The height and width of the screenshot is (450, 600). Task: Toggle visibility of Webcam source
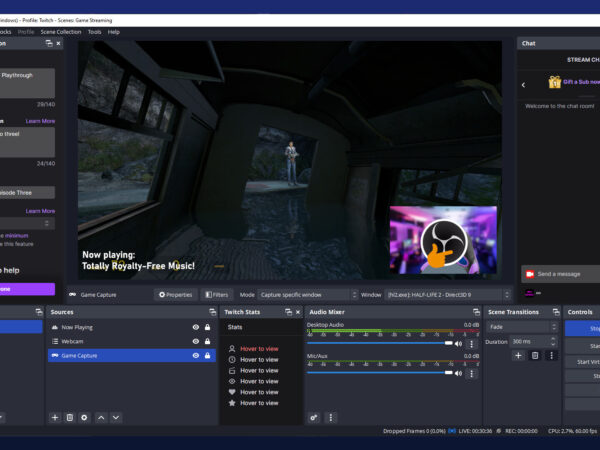click(196, 341)
